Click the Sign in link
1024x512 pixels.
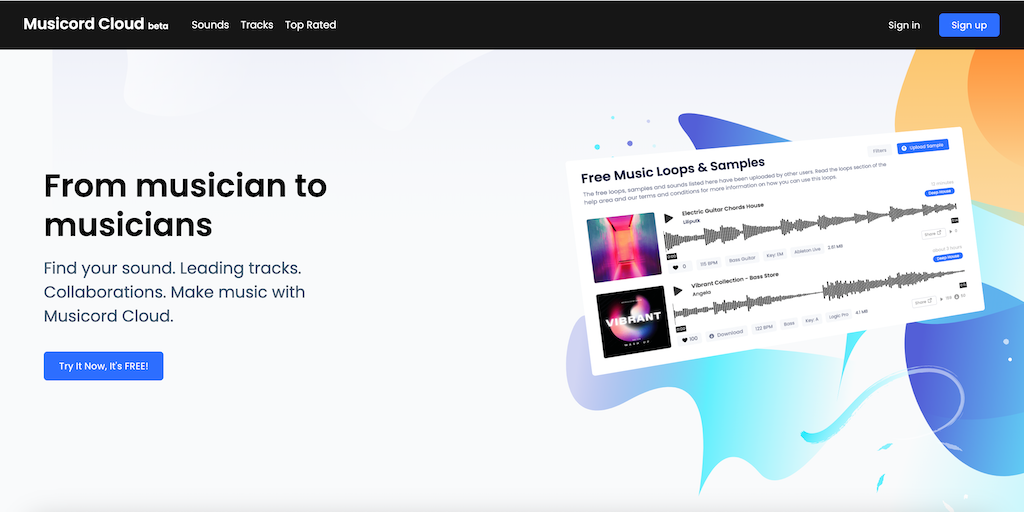904,25
